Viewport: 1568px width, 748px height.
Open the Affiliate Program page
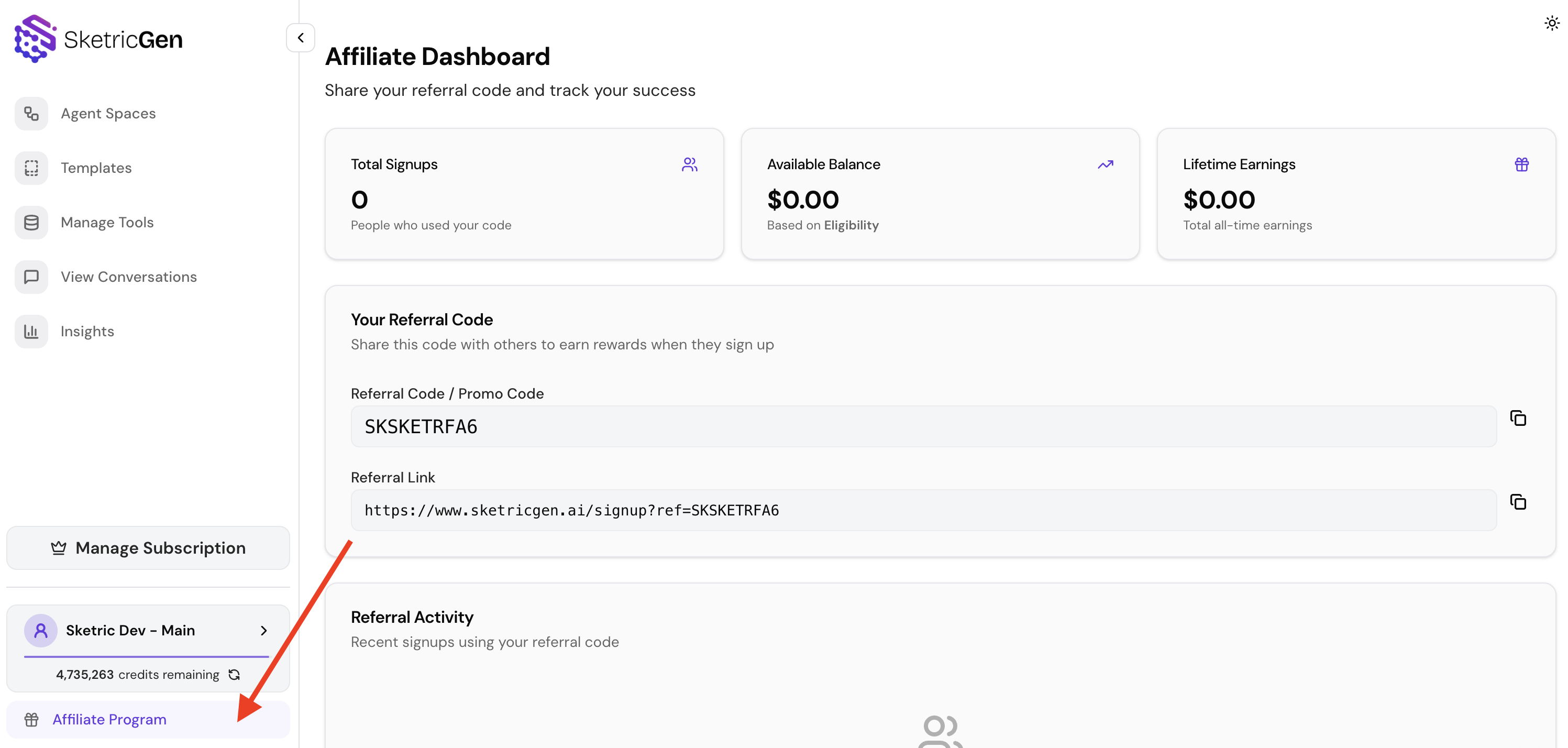click(x=109, y=719)
